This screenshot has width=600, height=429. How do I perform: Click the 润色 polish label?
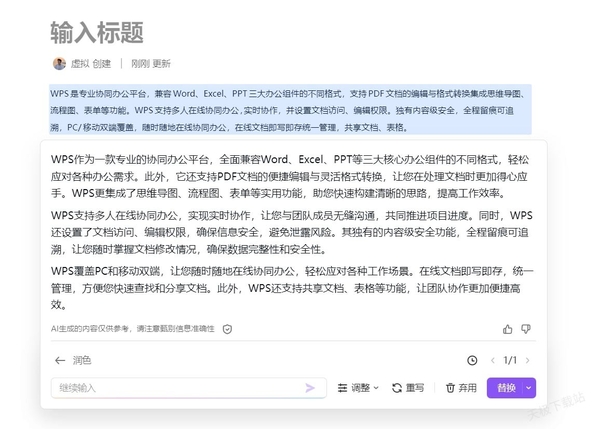coord(82,360)
